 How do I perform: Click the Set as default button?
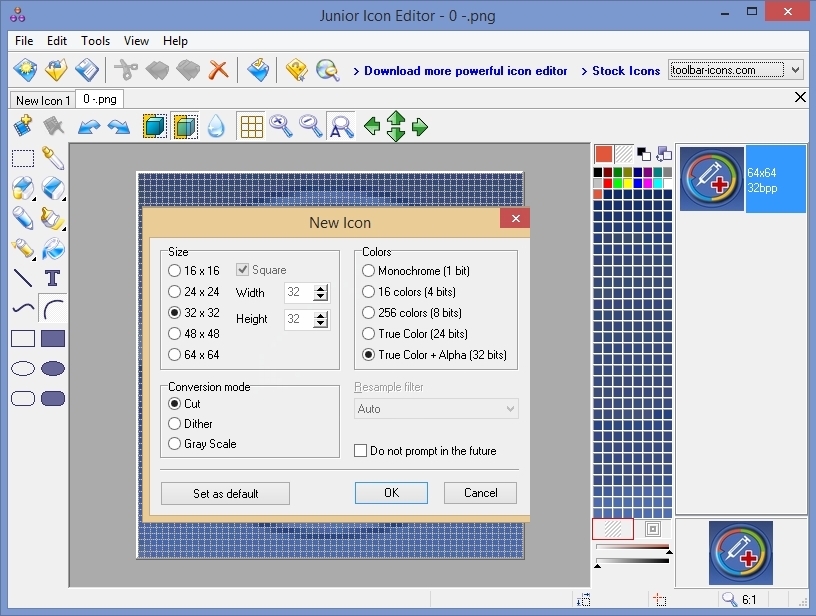point(224,493)
